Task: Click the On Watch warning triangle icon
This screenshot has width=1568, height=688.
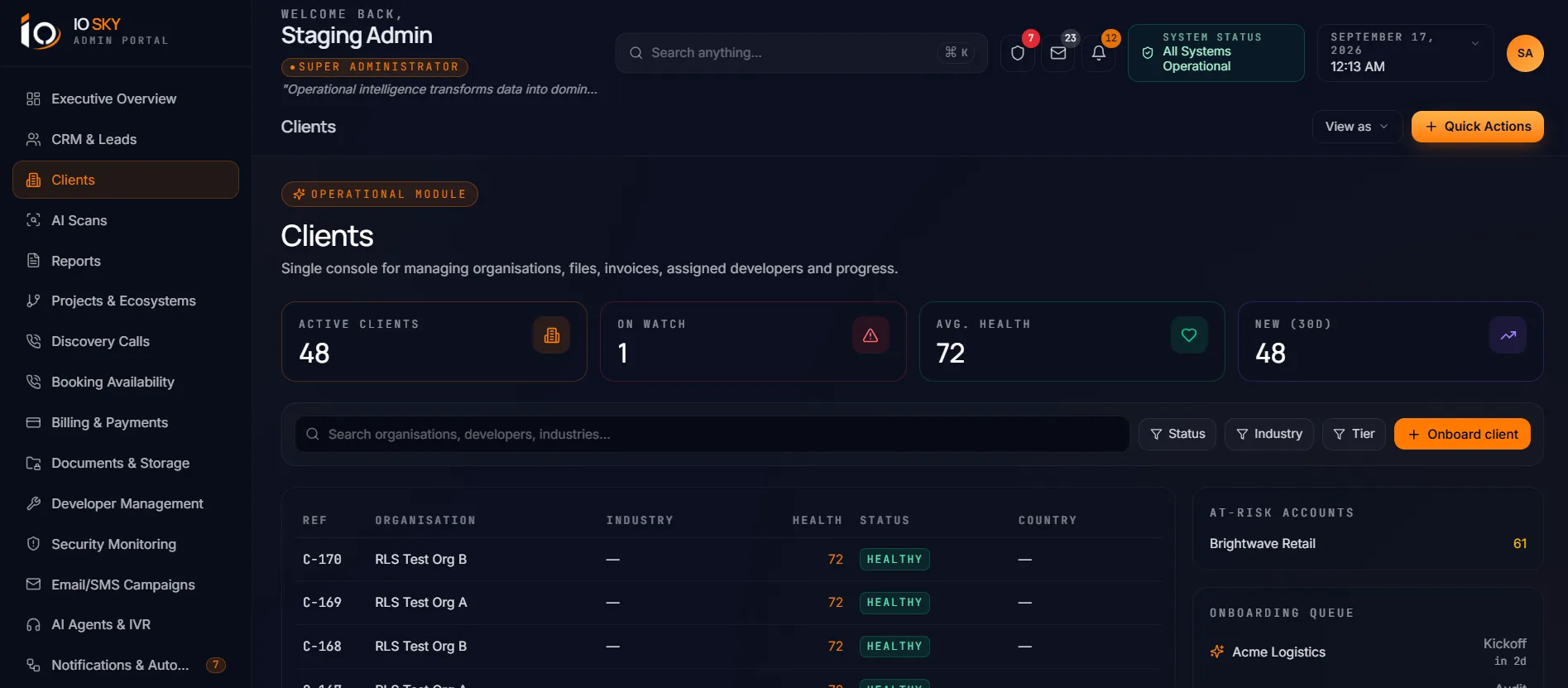Action: coord(870,335)
